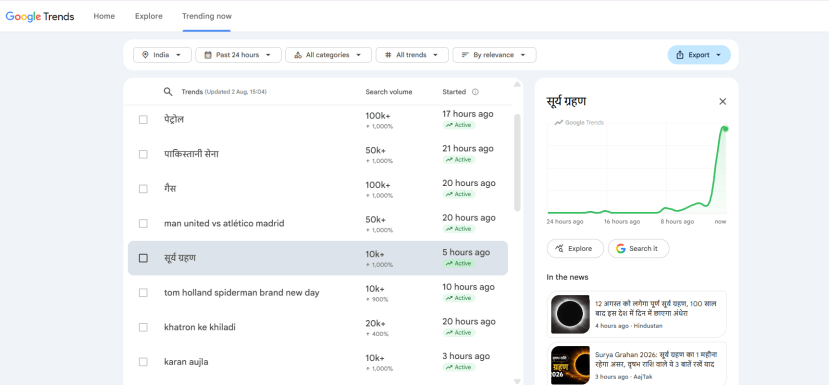Click Active badge in पाकिस्तानी सेना row

click(x=459, y=160)
